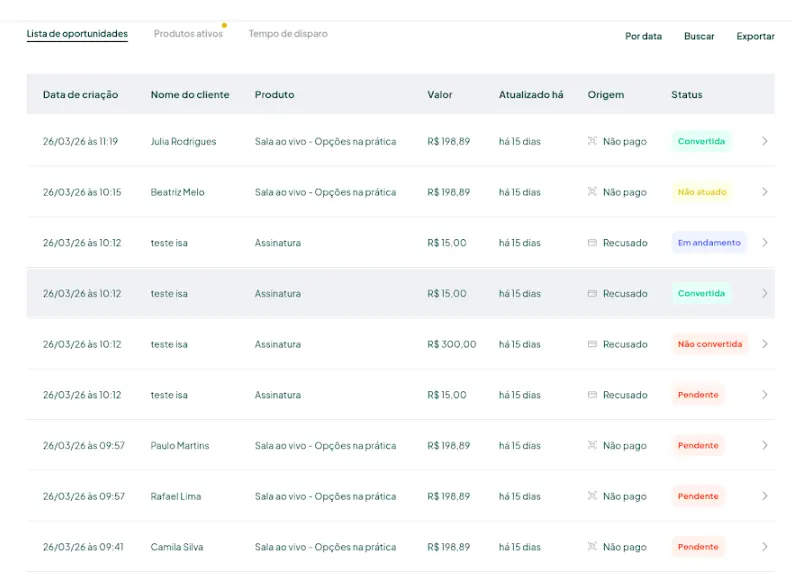Click the Pendente badge in Rafael Lima row
The height and width of the screenshot is (579, 793).
(x=698, y=496)
